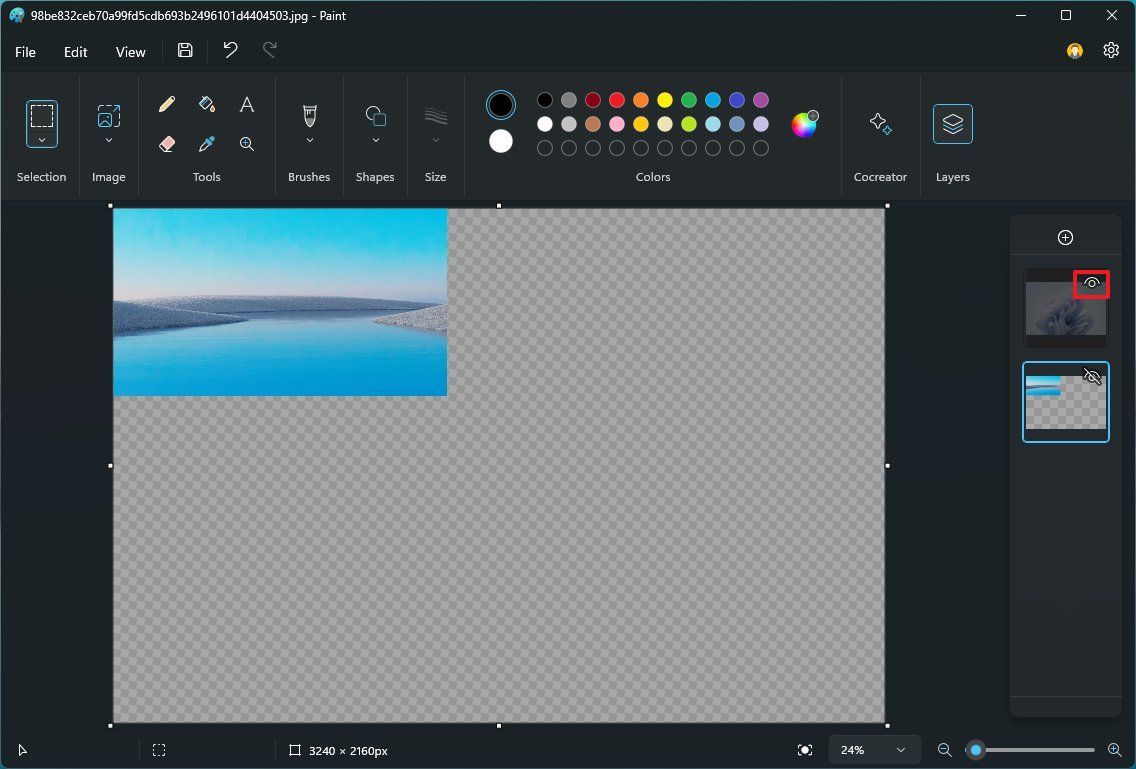The image size is (1136, 769).
Task: Pick the Color picker (eyedropper) tool
Action: point(207,143)
